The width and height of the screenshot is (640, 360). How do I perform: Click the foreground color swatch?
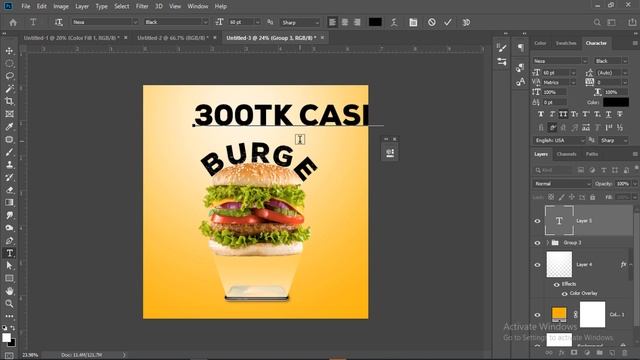click(x=6, y=338)
